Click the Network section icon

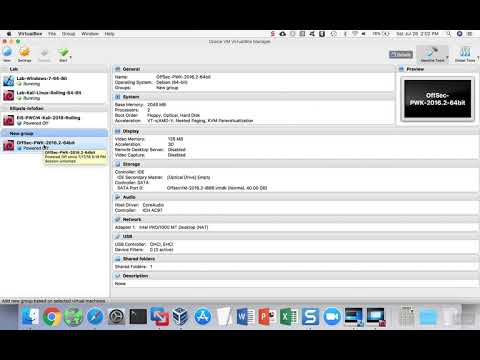(117, 219)
